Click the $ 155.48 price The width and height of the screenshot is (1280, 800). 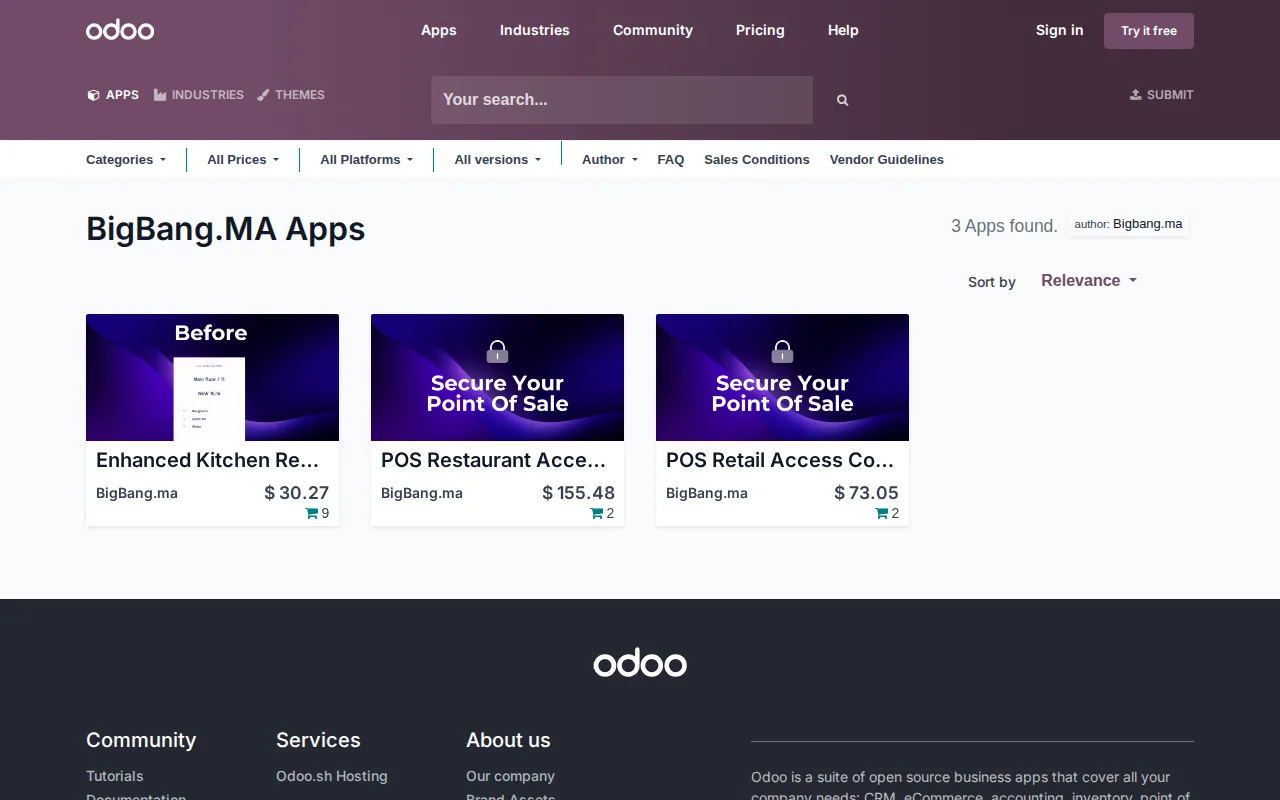click(x=579, y=493)
